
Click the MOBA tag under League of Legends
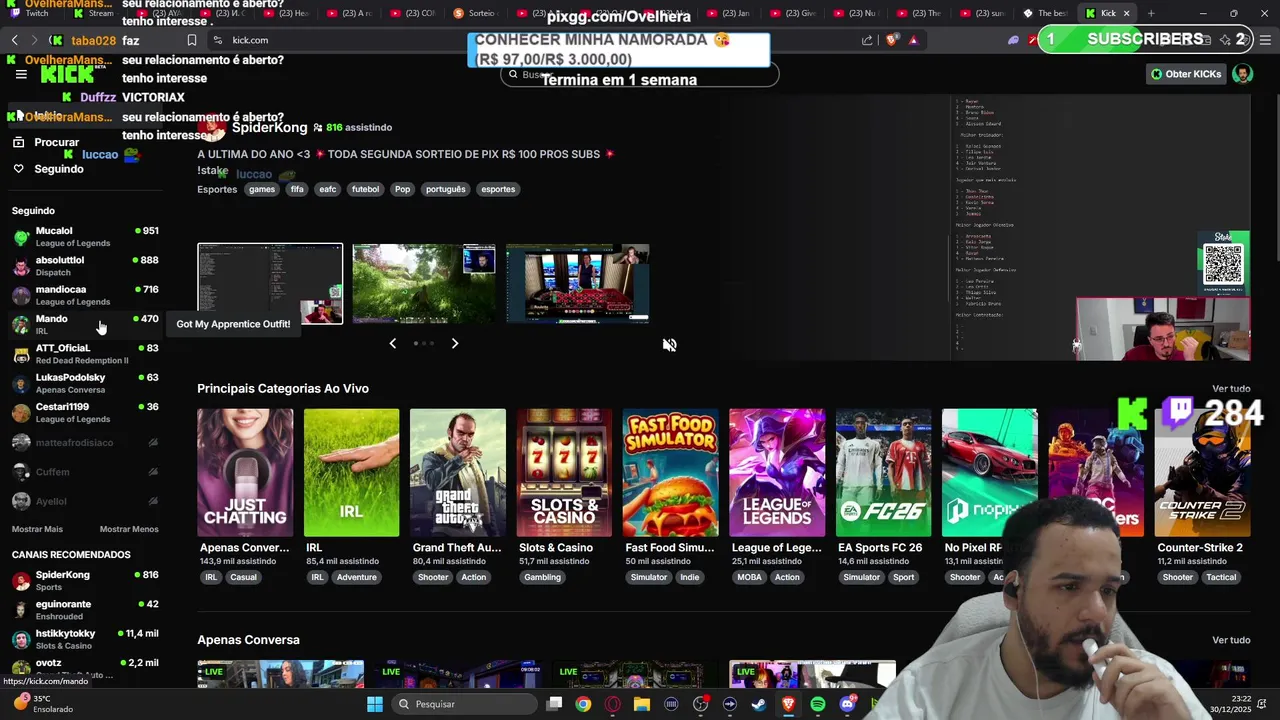[749, 577]
